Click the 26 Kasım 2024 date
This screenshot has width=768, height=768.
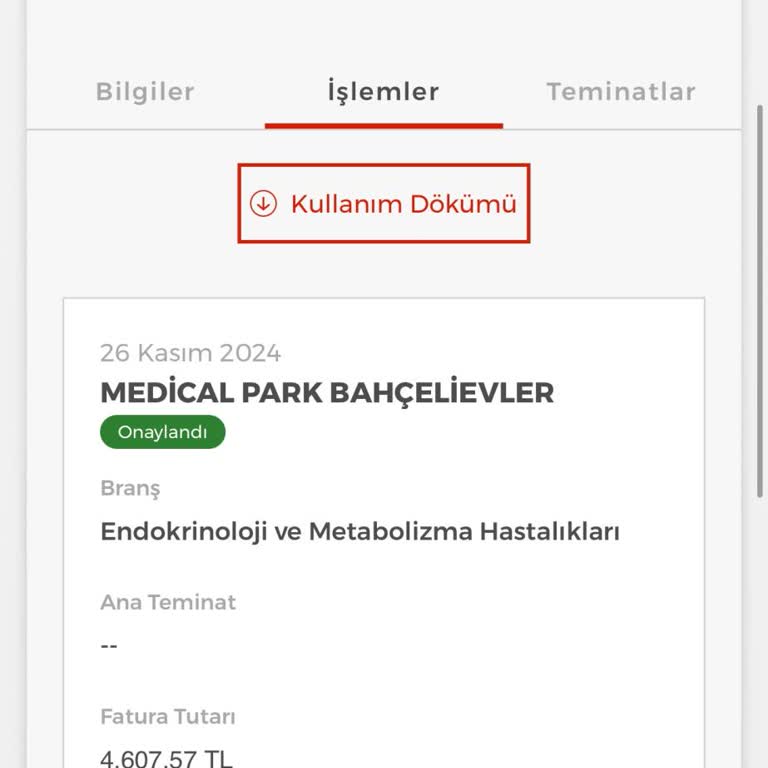point(190,353)
